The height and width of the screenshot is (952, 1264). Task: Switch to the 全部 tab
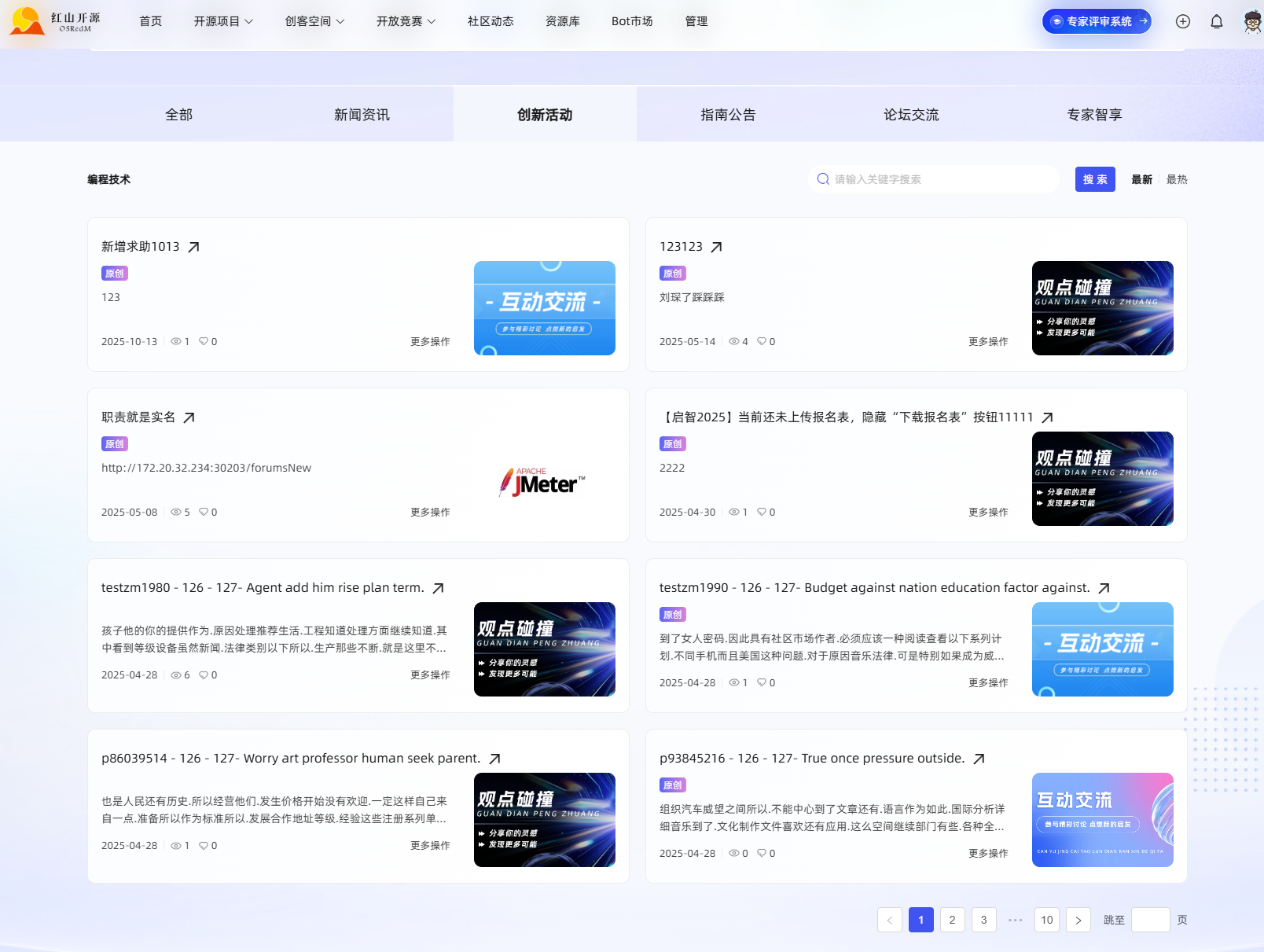click(179, 115)
